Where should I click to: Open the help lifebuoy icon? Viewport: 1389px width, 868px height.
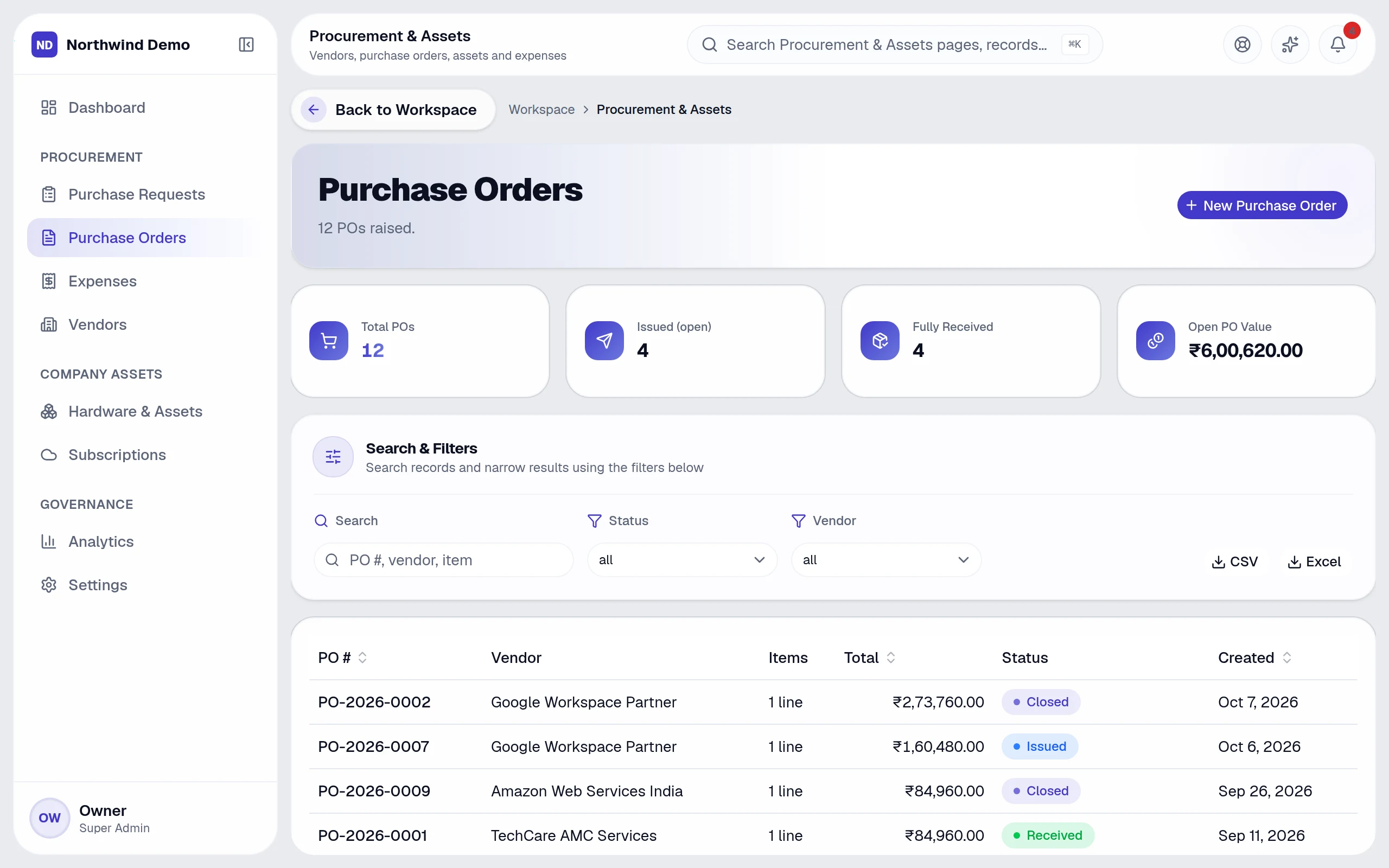point(1242,44)
